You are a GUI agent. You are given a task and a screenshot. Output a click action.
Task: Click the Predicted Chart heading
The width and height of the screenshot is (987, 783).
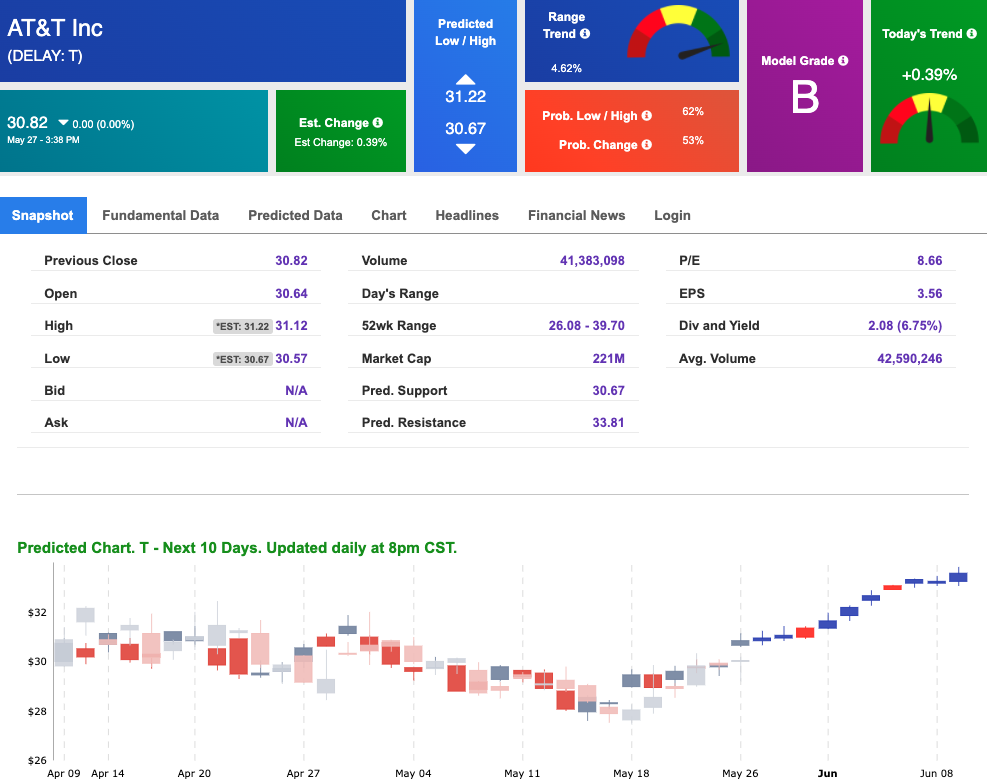click(x=237, y=548)
